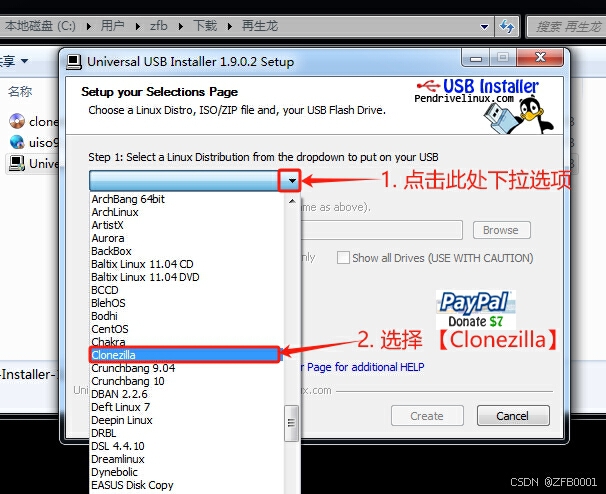Open the PayPal Donate $7 image
The width and height of the screenshot is (606, 494).
point(476,310)
